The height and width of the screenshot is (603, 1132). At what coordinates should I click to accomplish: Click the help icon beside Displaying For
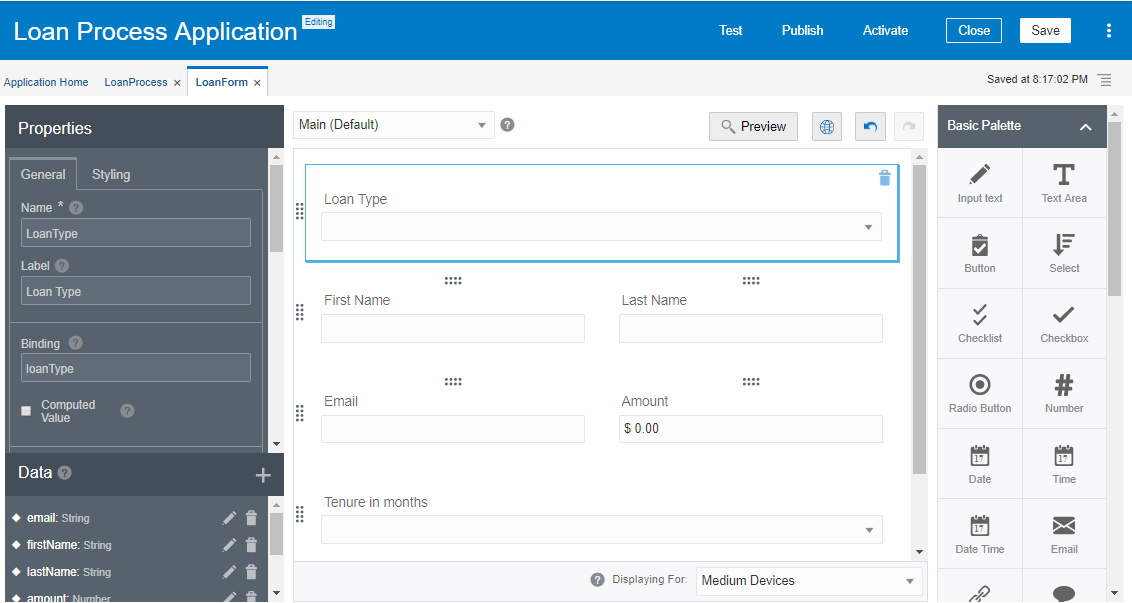tap(597, 580)
